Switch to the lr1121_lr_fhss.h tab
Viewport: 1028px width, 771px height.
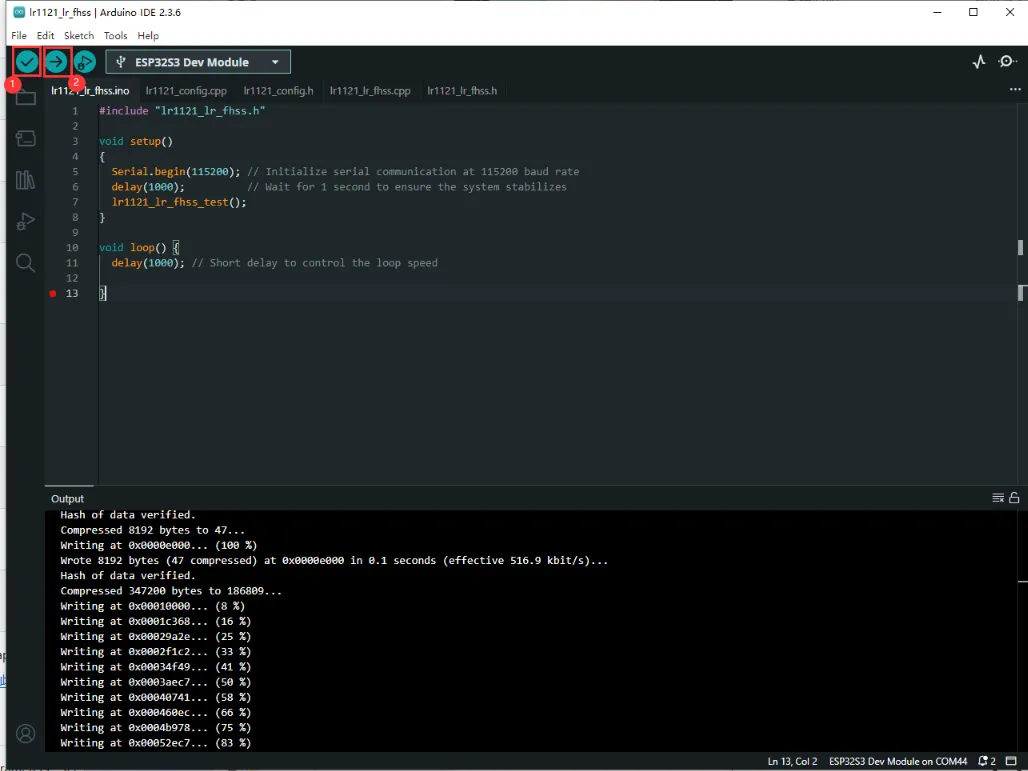462,90
